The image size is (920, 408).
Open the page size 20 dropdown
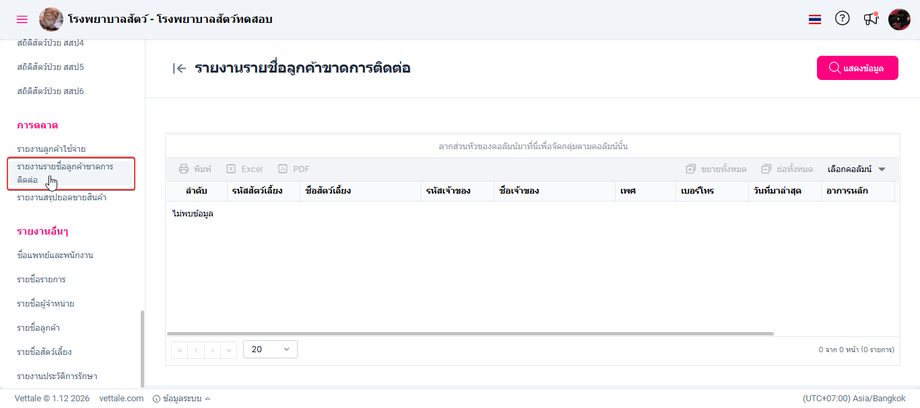click(270, 349)
